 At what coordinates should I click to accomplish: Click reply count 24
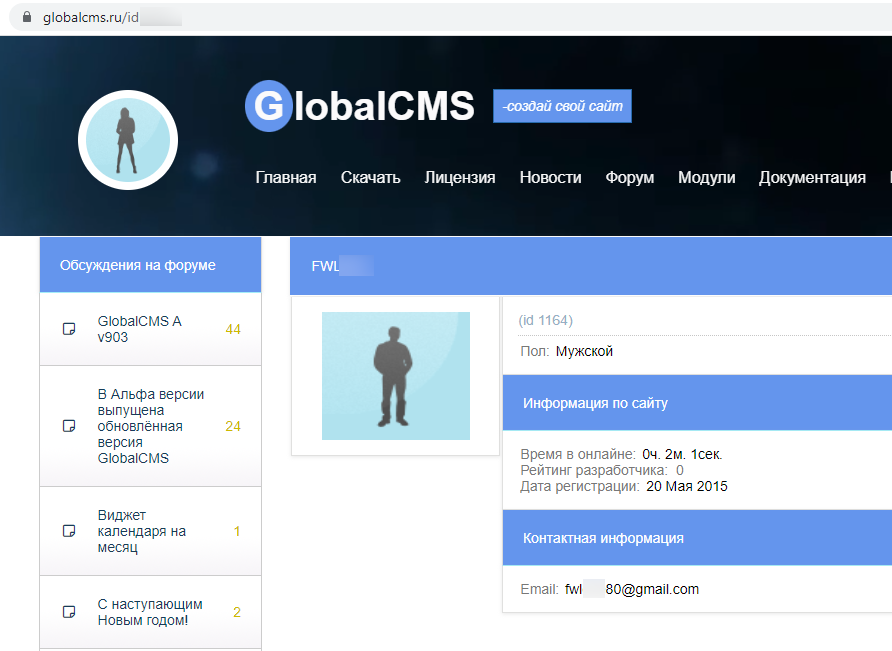[x=233, y=426]
